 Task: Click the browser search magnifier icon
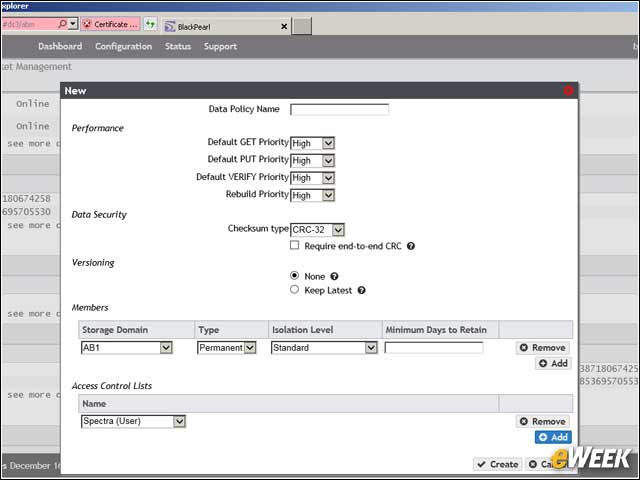tap(62, 24)
